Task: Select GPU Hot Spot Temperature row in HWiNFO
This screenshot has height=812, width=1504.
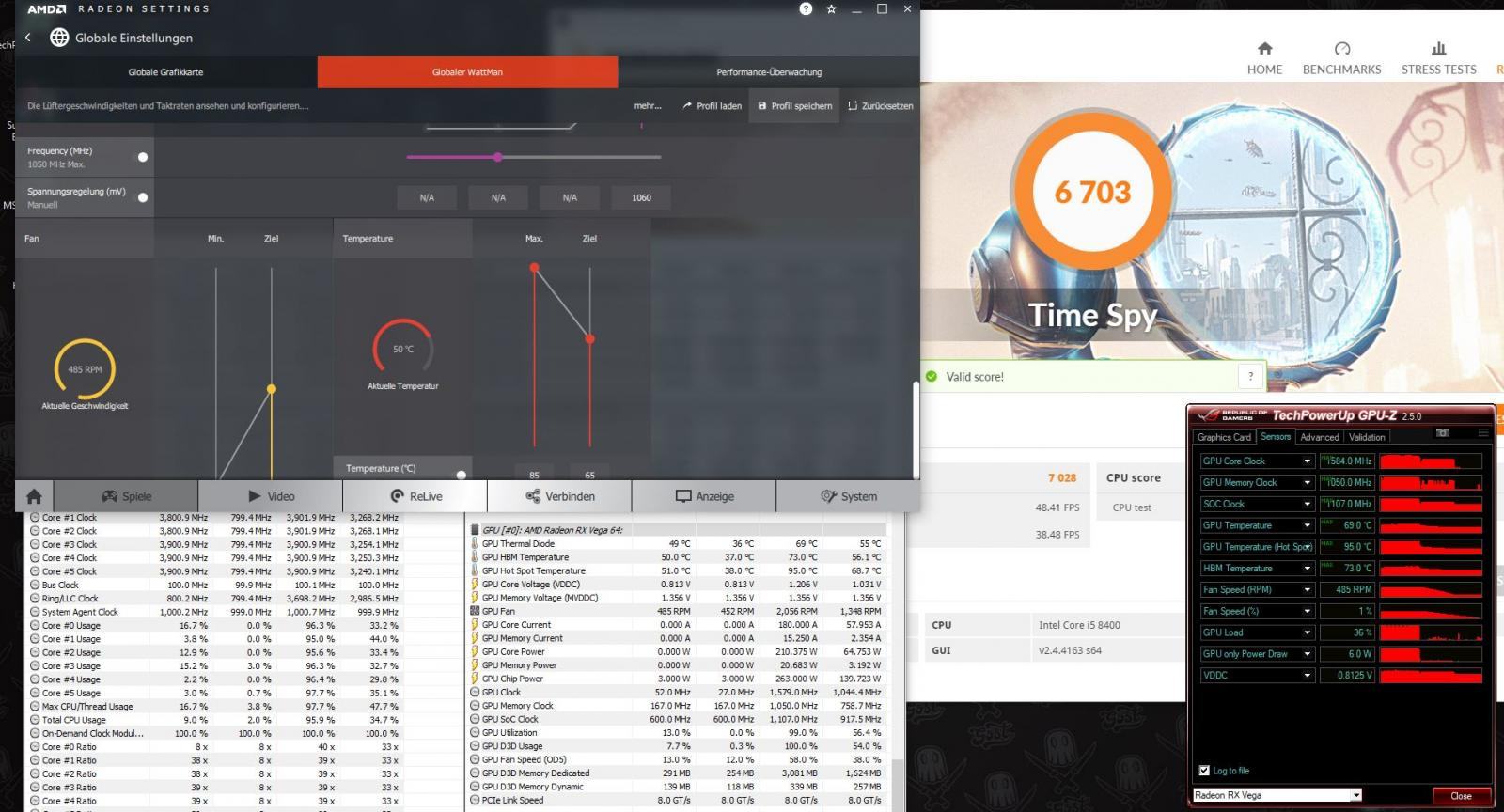Action: pos(677,570)
